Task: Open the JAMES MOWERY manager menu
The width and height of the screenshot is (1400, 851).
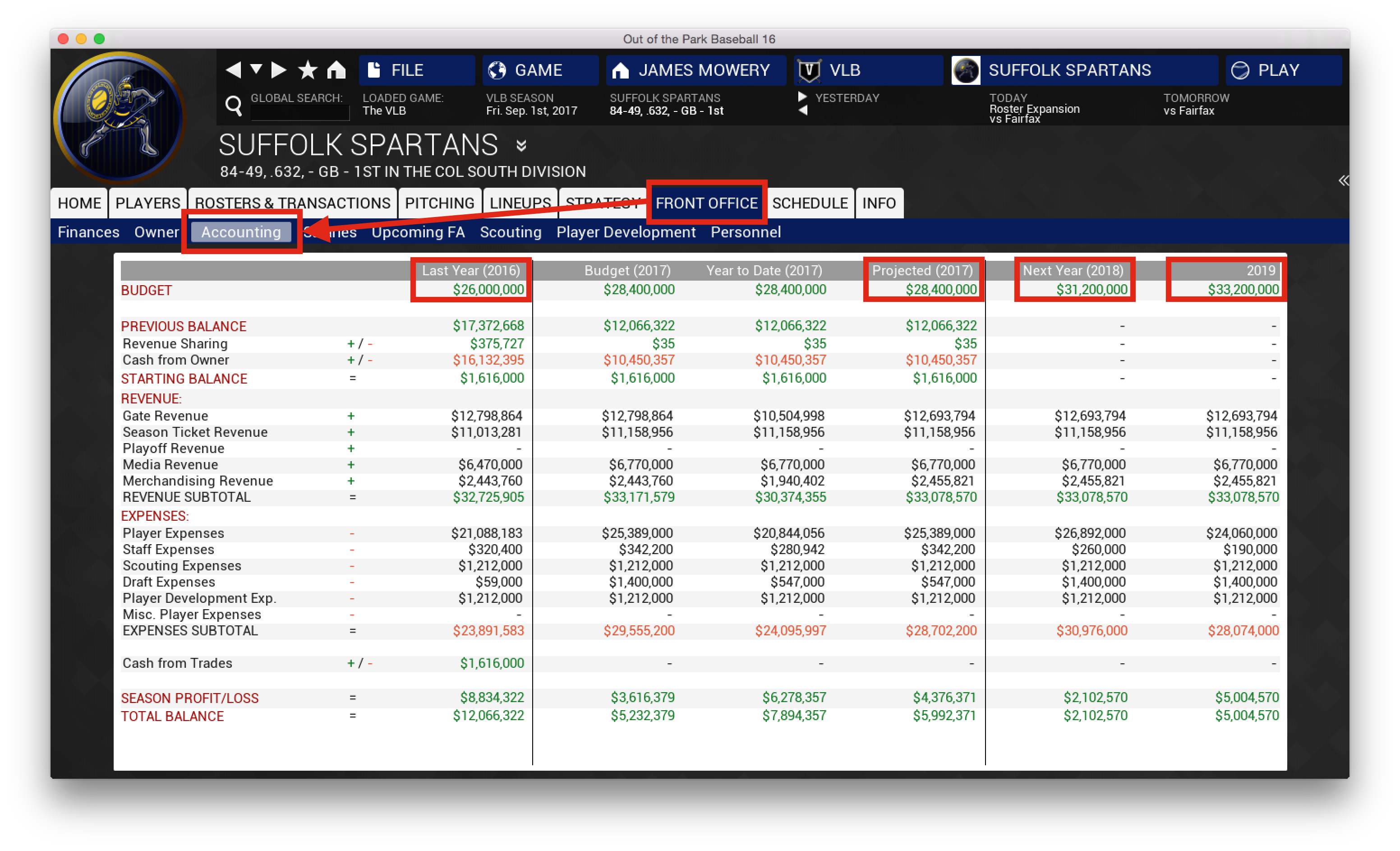Action: coord(695,70)
